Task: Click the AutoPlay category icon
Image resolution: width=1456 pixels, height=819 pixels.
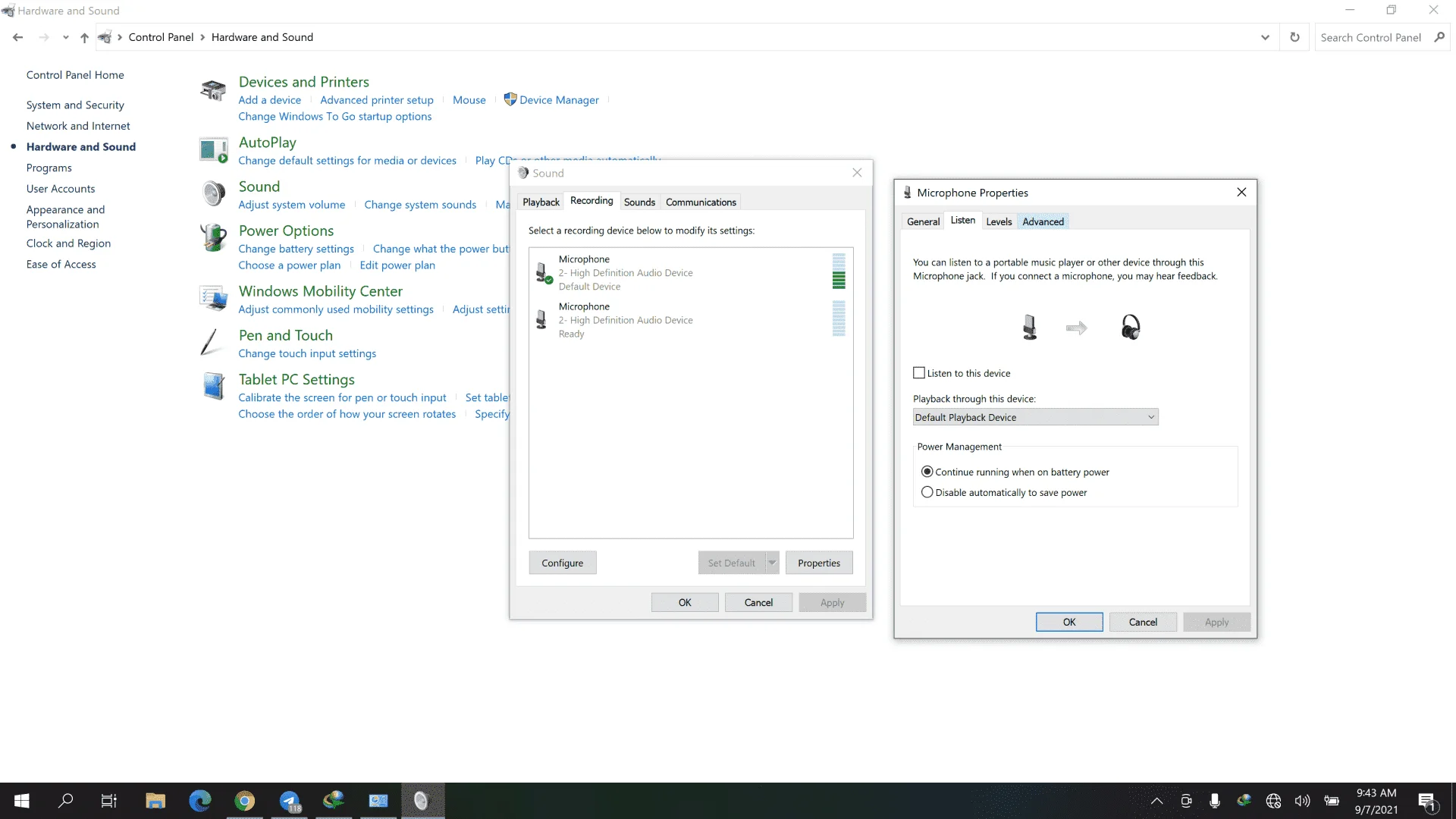Action: coord(213,150)
